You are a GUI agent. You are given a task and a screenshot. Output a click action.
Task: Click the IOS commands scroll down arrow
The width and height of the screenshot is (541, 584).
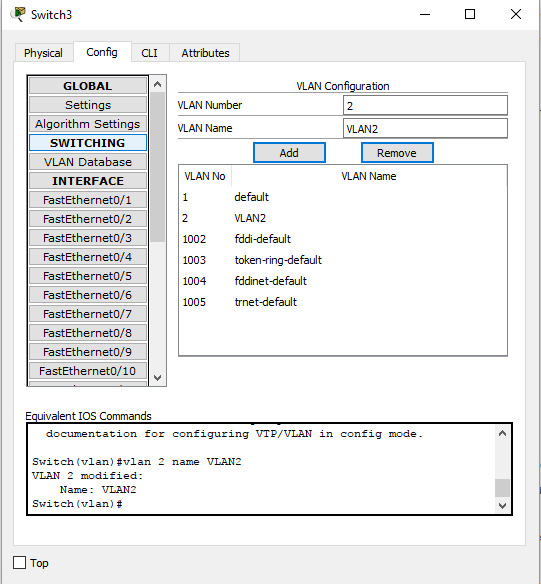[x=502, y=505]
